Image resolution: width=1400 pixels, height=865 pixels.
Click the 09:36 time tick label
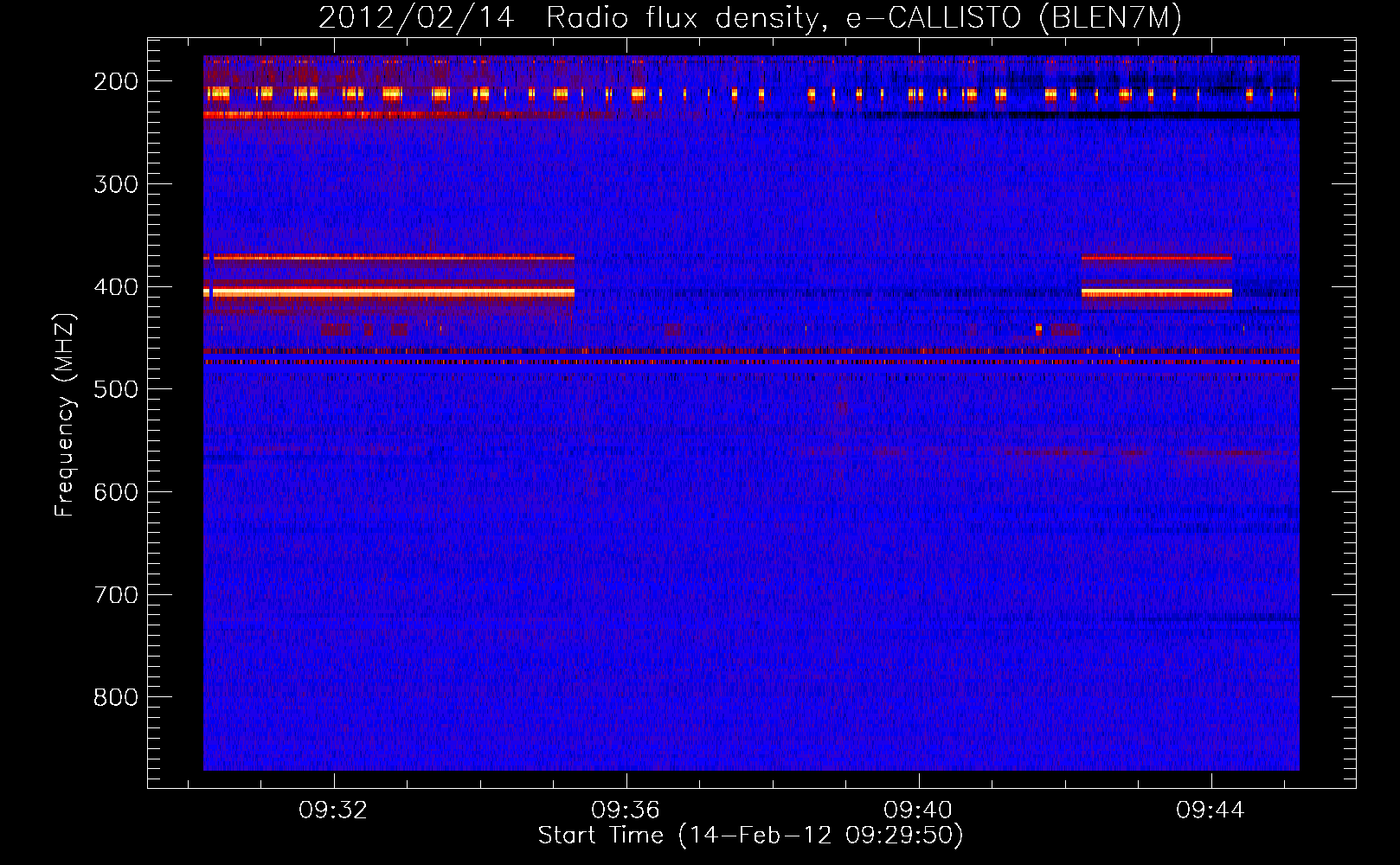626,811
